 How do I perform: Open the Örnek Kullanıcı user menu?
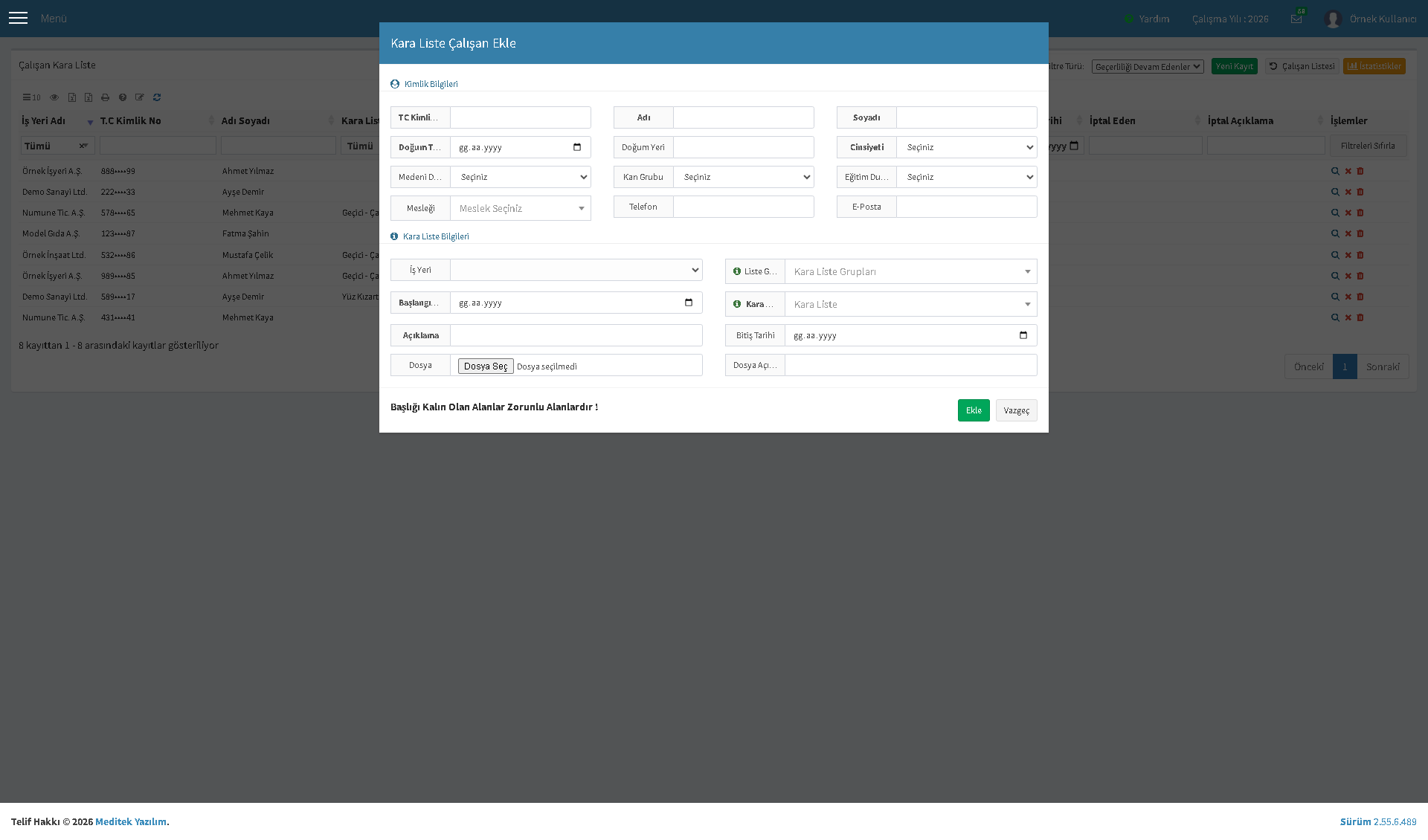tap(1371, 19)
